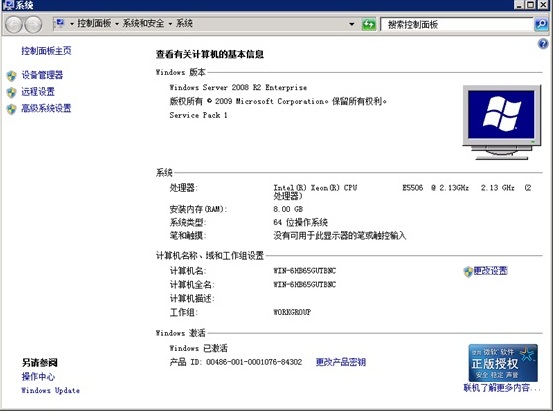
Task: Click shield icon beside 设备管理器
Action: (12, 75)
